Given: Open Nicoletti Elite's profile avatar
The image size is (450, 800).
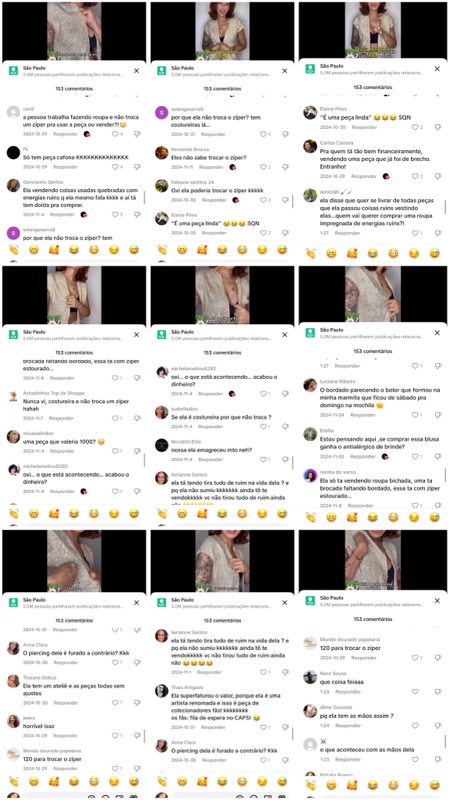Looking at the screenshot, I should (162, 445).
